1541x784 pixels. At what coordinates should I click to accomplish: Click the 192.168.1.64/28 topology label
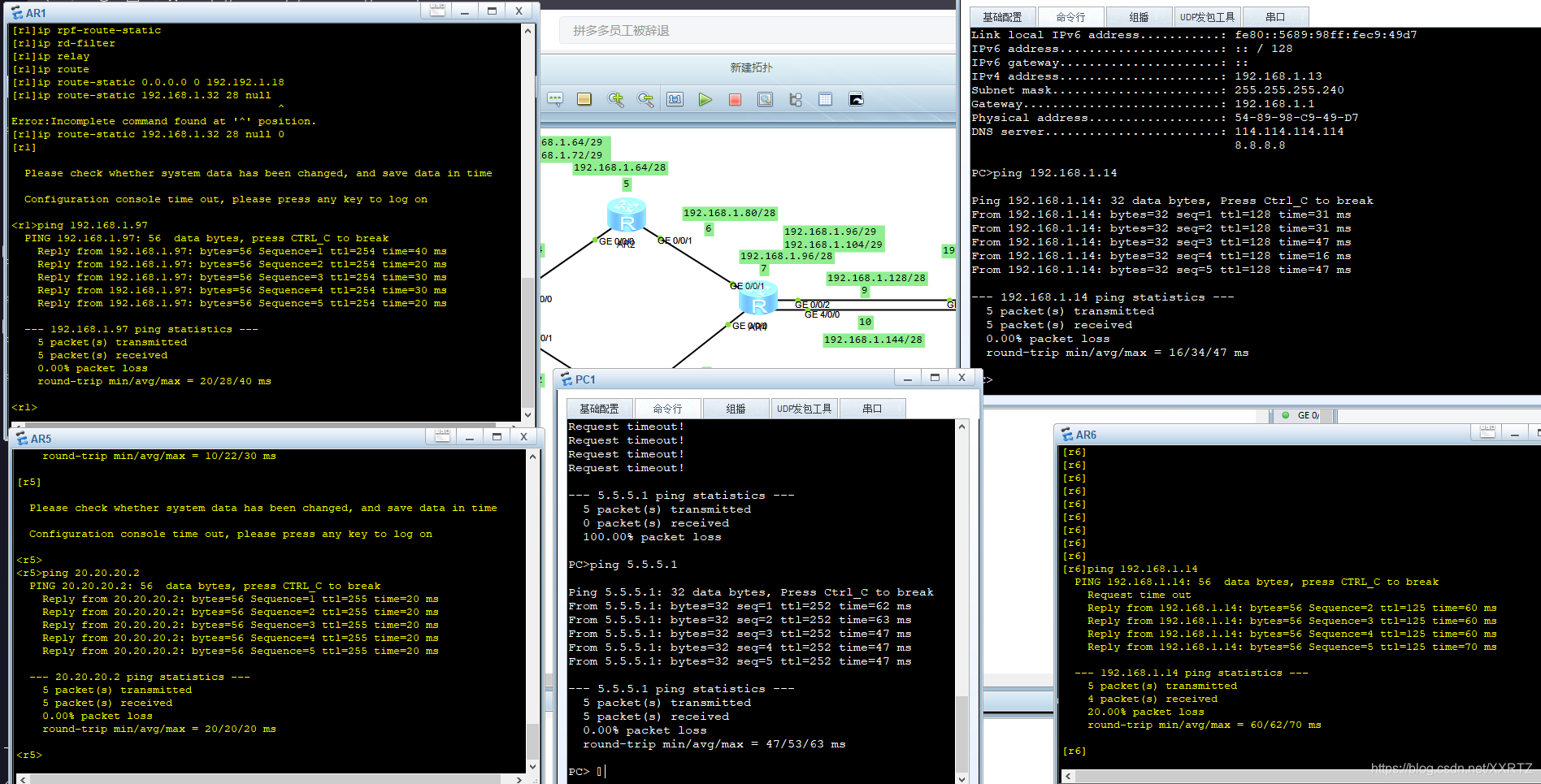tap(619, 167)
